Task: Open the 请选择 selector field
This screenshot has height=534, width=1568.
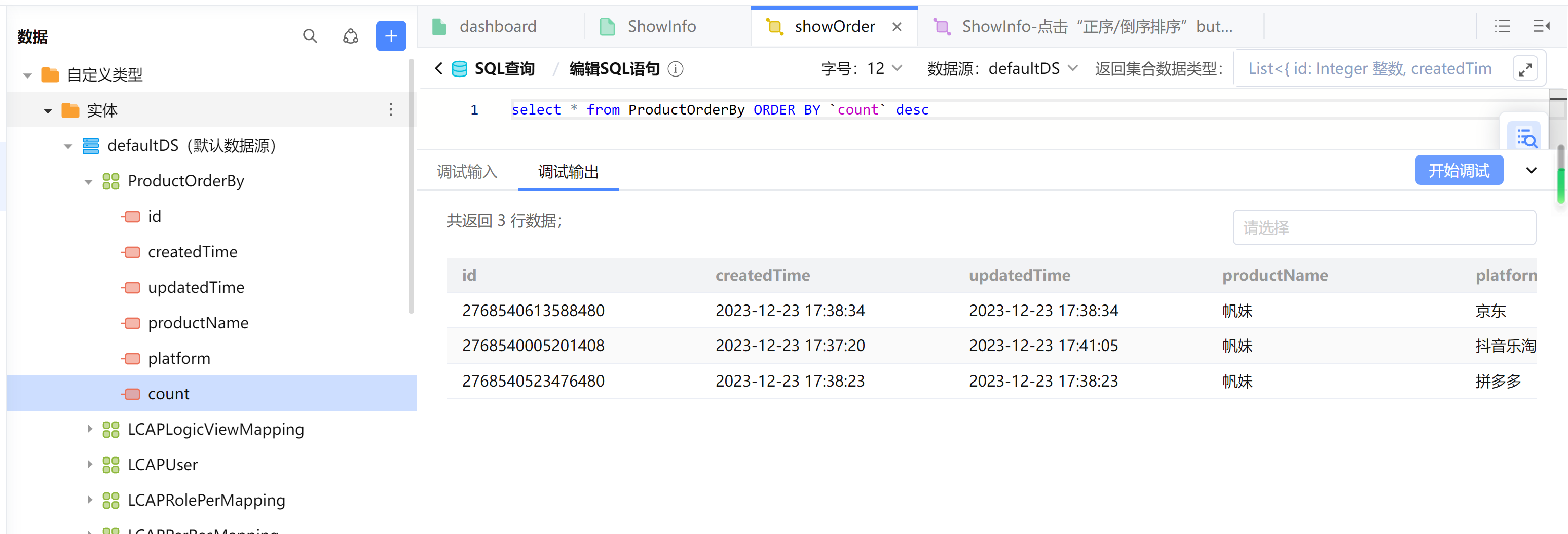Action: [1384, 227]
